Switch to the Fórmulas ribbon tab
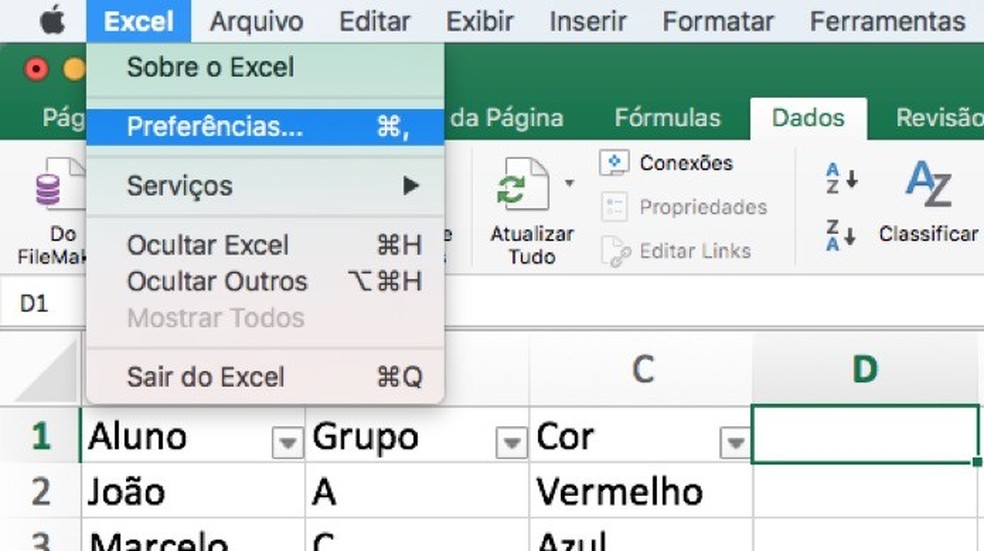 667,118
